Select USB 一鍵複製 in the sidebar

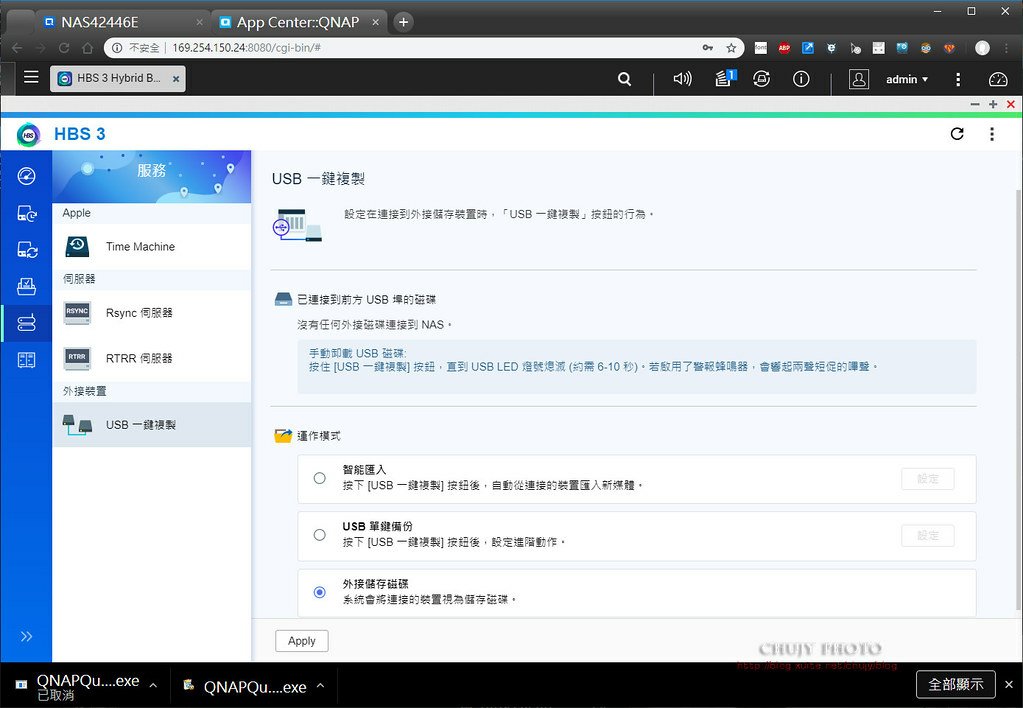(x=151, y=425)
